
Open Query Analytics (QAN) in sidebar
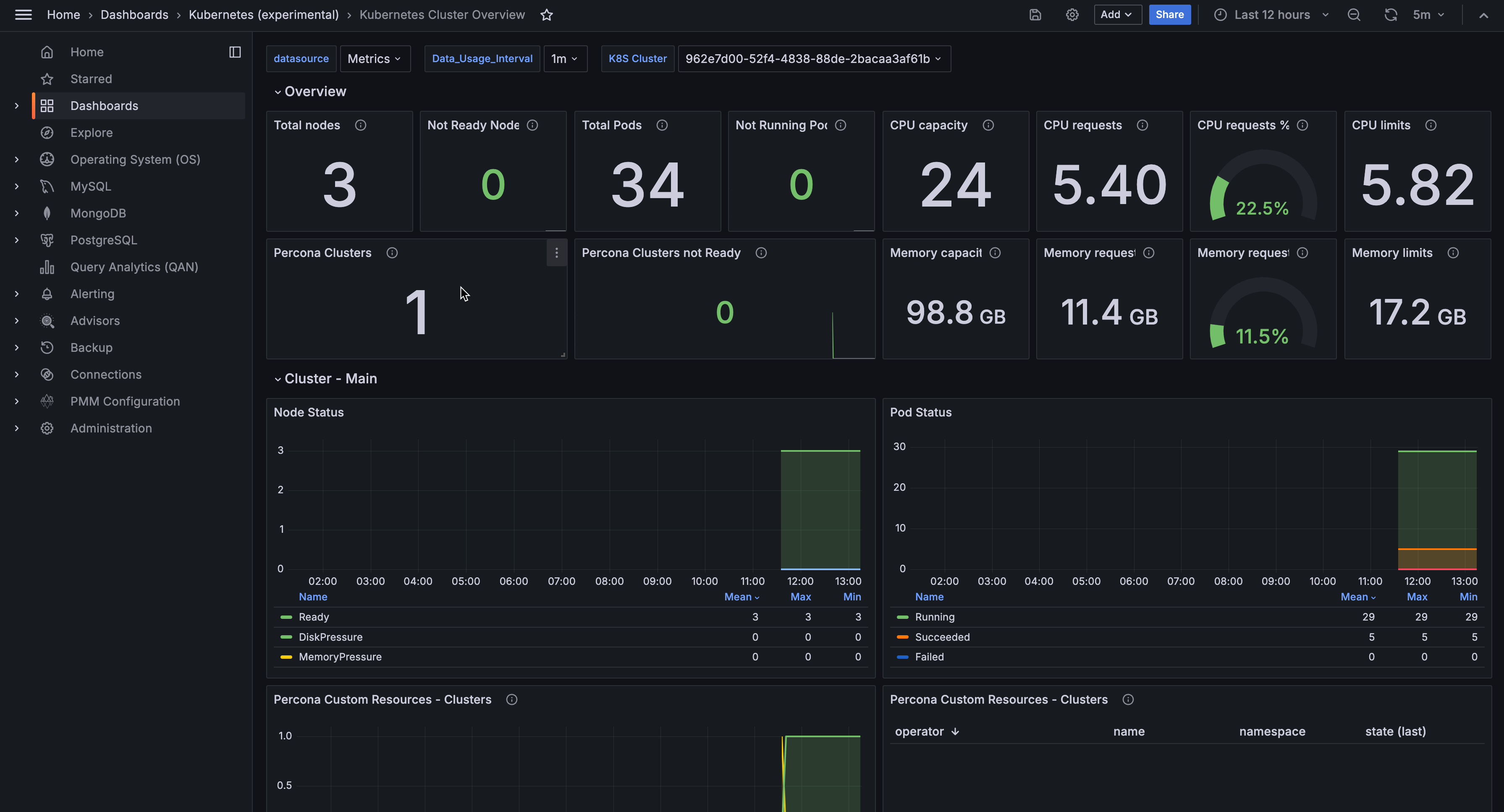click(x=134, y=267)
